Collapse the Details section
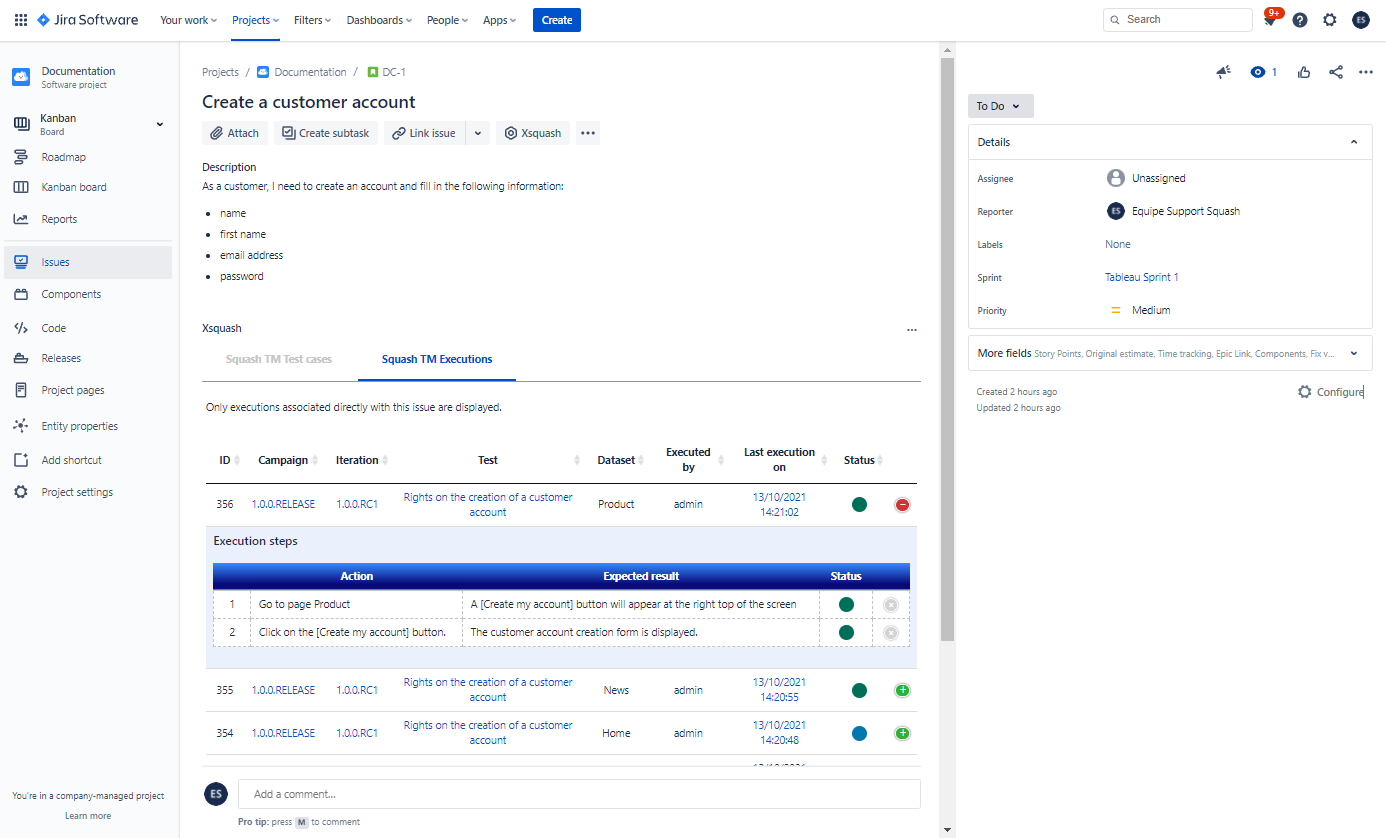The image size is (1386, 838). tap(1354, 142)
